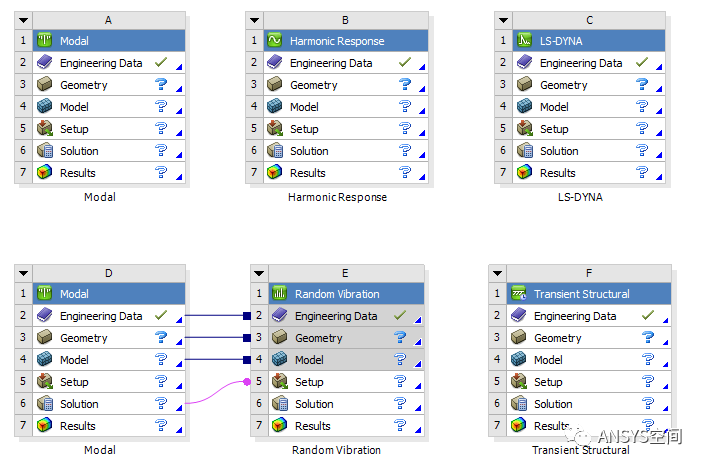This screenshot has height=467, width=705.
Task: Click Geometry block icon in system B
Action: [x=274, y=84]
